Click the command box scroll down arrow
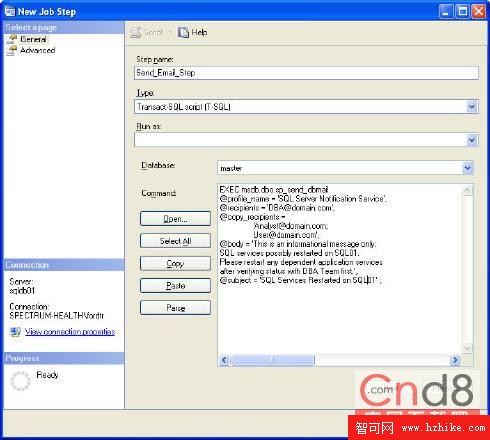Viewport: 490px width, 440px height. click(x=467, y=348)
